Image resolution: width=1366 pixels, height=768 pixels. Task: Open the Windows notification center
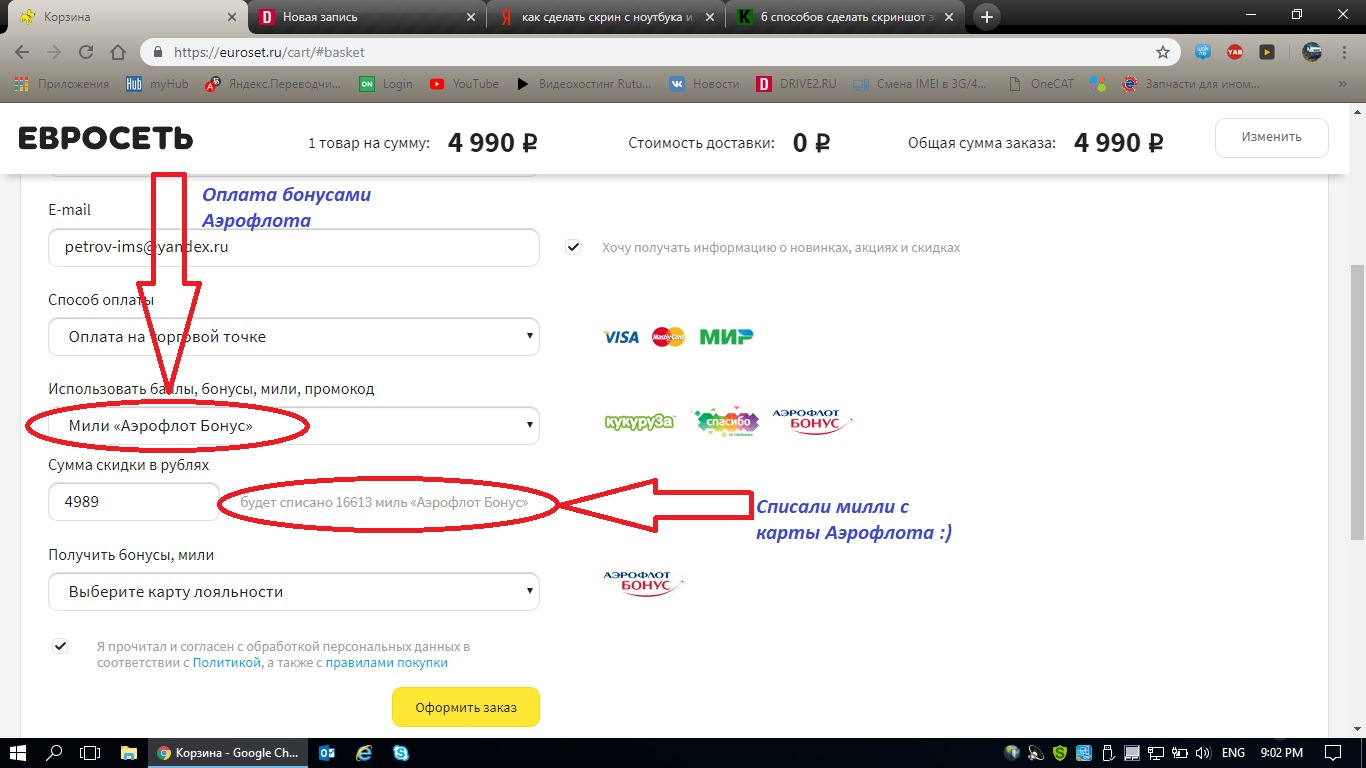click(x=1333, y=752)
